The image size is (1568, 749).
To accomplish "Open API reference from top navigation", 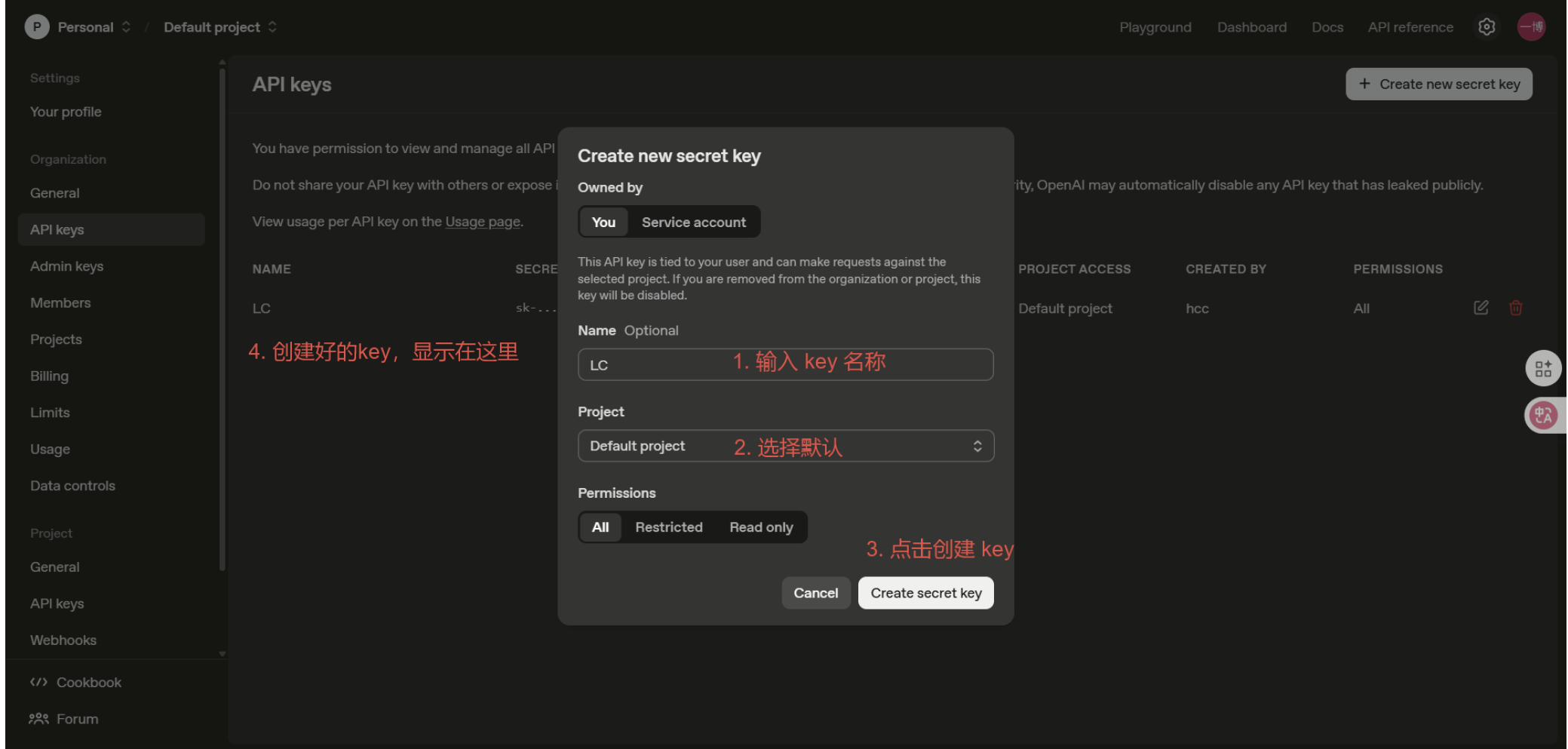I will click(x=1410, y=27).
